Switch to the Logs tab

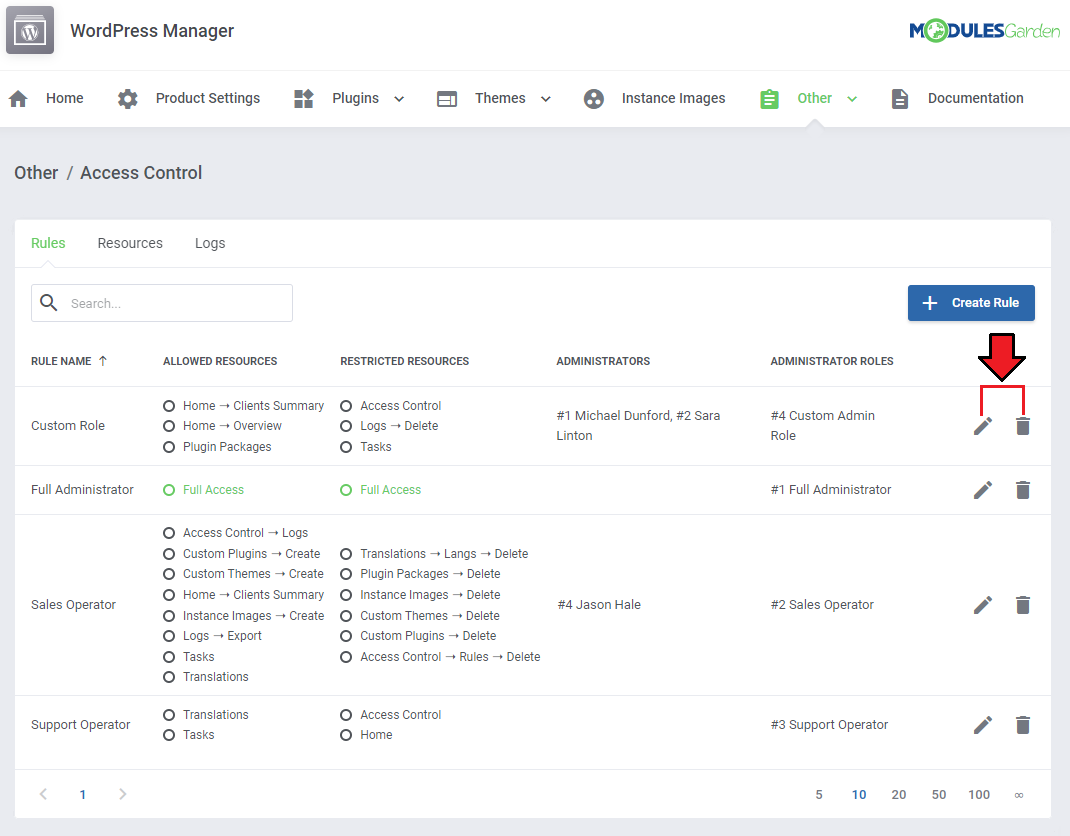click(210, 244)
